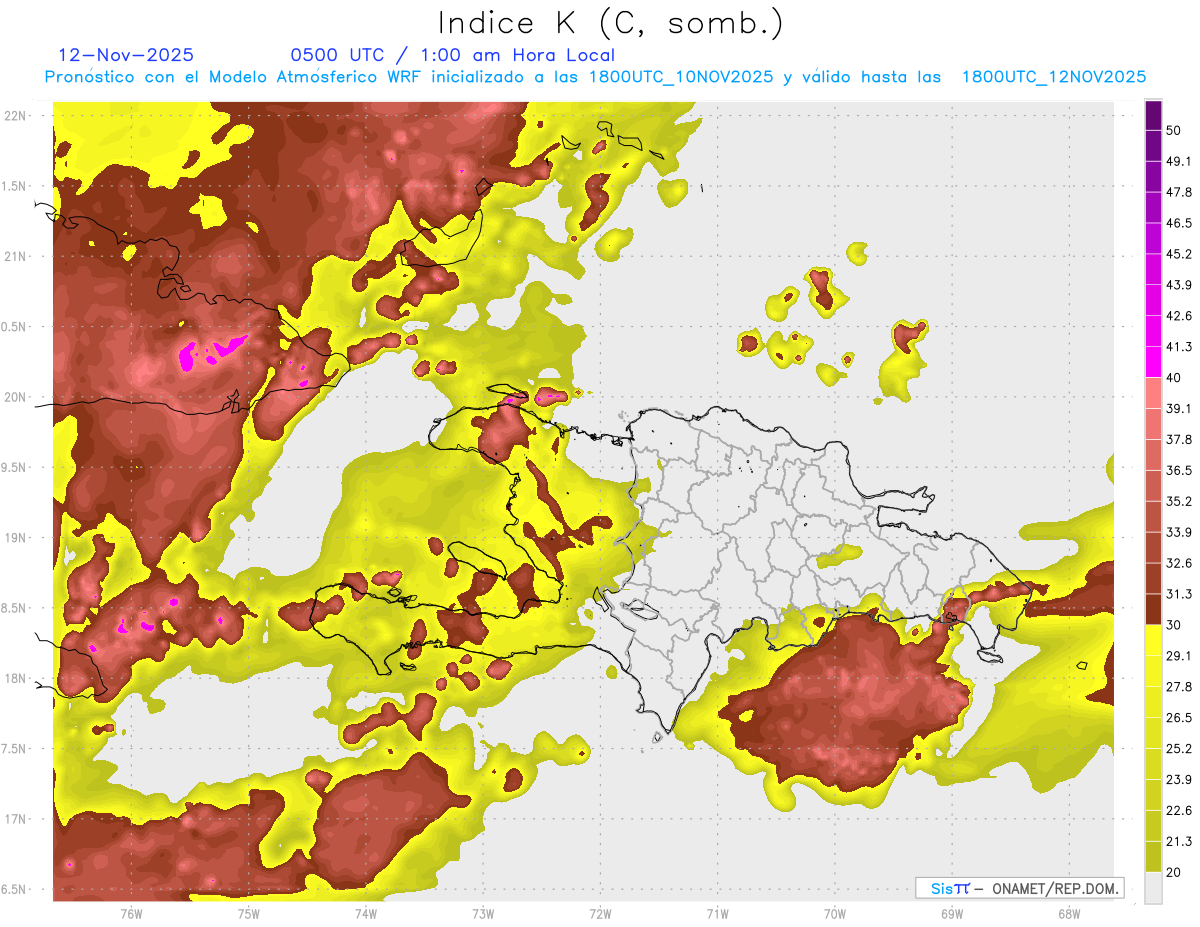Click the longitude axis label "73W"
Image resolution: width=1200 pixels, height=927 pixels.
pos(483,914)
